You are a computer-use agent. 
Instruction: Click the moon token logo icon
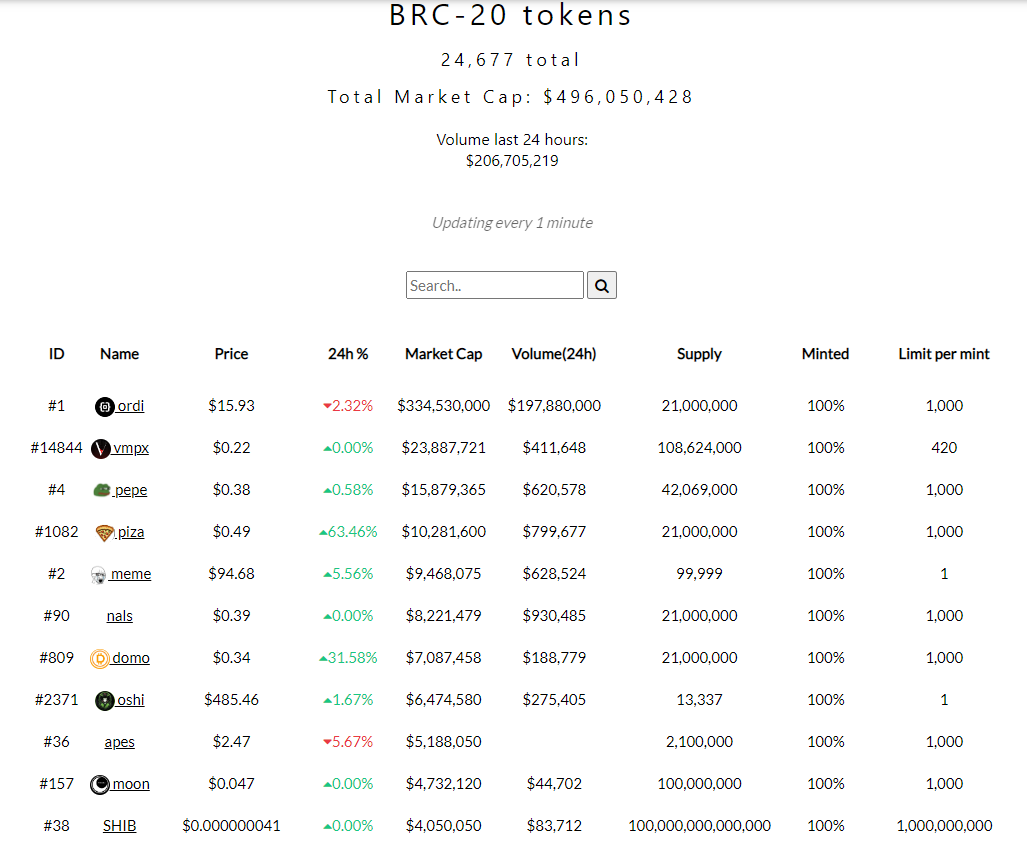(x=100, y=784)
